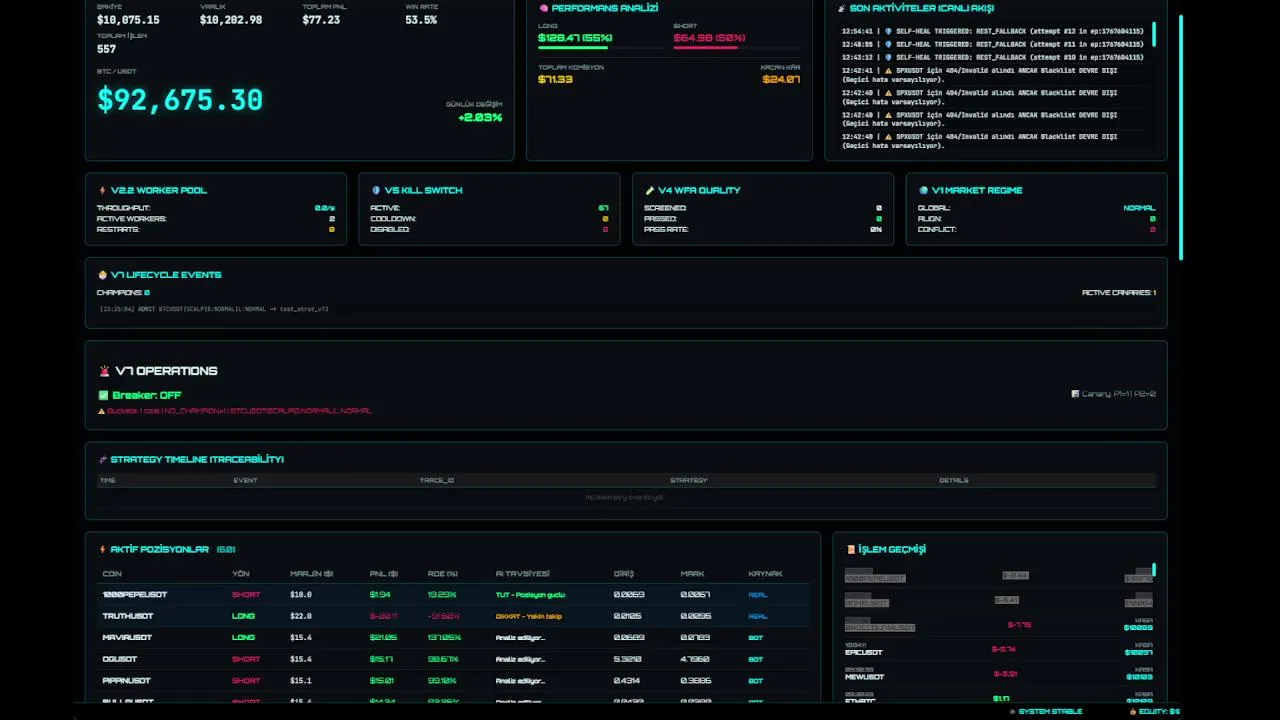This screenshot has height=720, width=1280.
Task: Click the warning icon beside Buckets message
Action: pyautogui.click(x=101, y=411)
